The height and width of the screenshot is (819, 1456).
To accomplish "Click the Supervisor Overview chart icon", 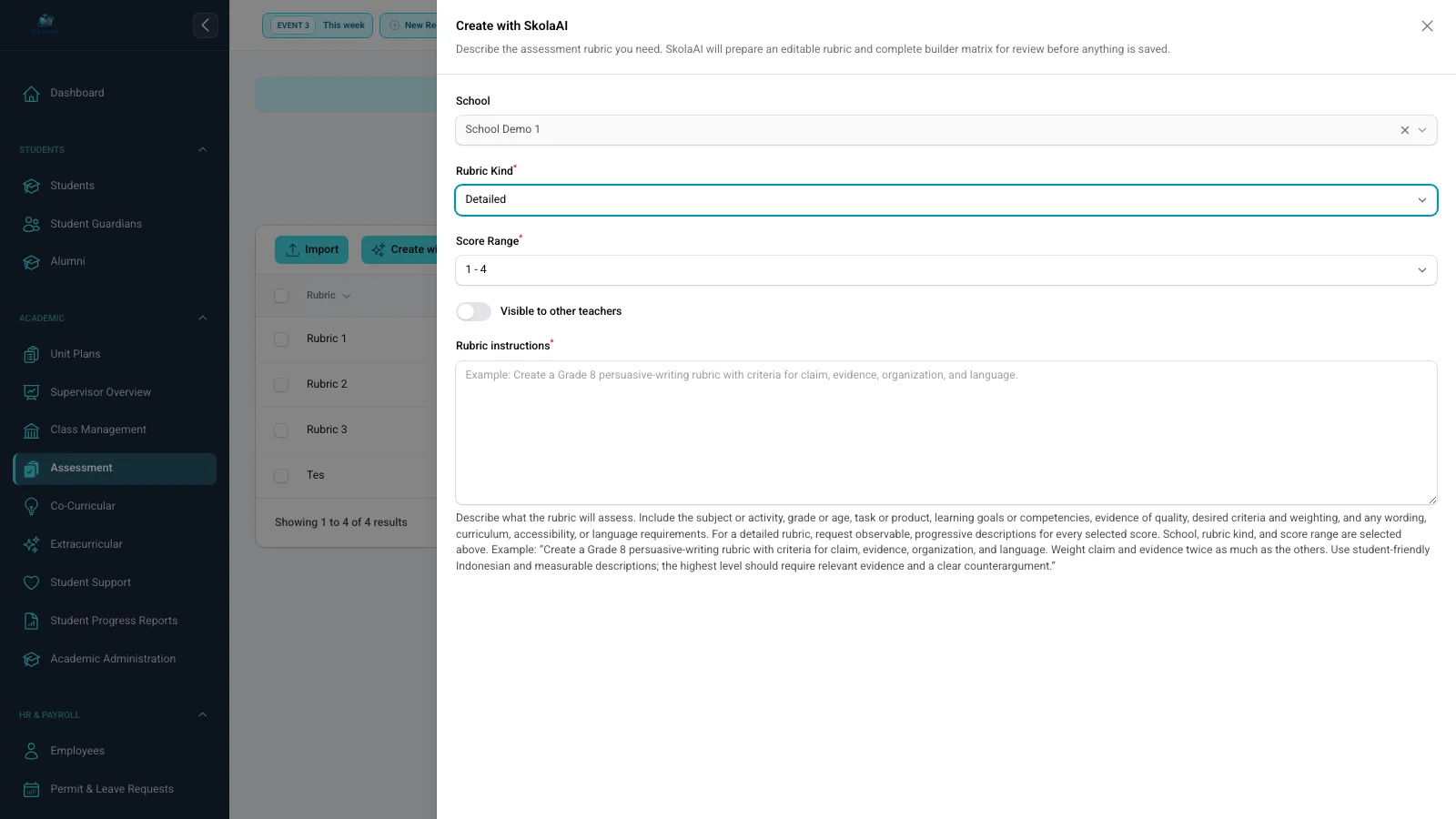I will [x=32, y=392].
